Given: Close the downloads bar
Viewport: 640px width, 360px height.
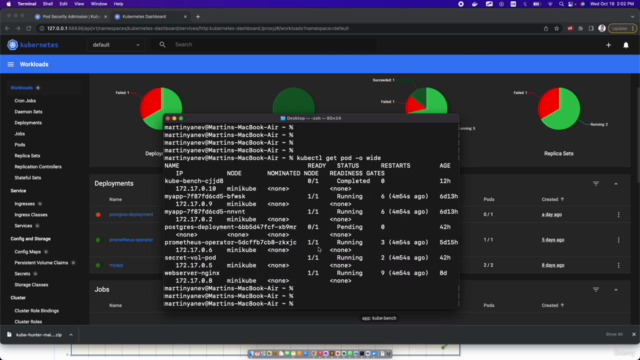Looking at the screenshot, I should (633, 334).
